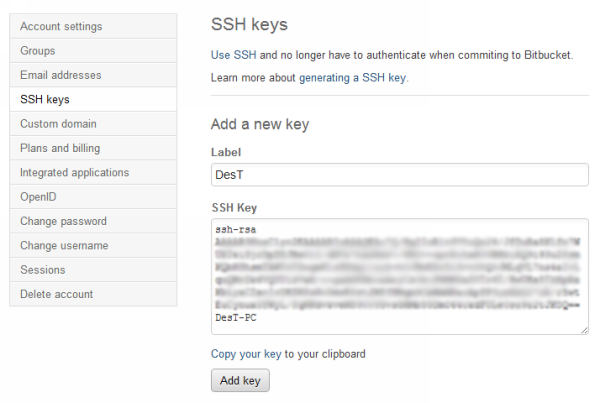The width and height of the screenshot is (600, 403).
Task: Select OpenID in the sidebar
Action: tap(38, 197)
